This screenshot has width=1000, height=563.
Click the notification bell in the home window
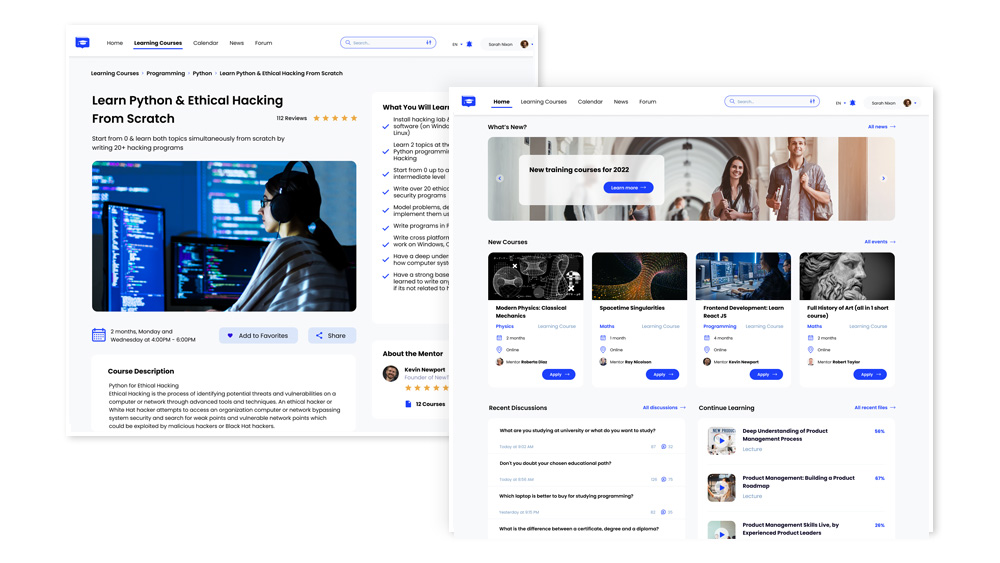pyautogui.click(x=852, y=102)
